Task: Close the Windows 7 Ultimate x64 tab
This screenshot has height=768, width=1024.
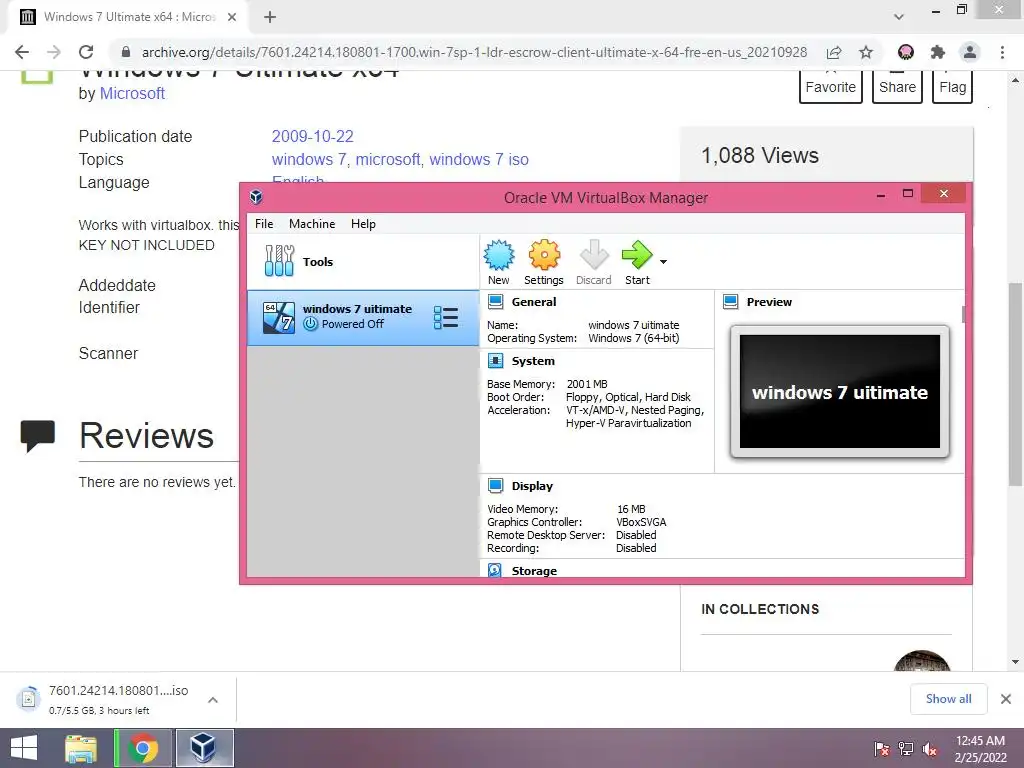Action: [x=232, y=17]
